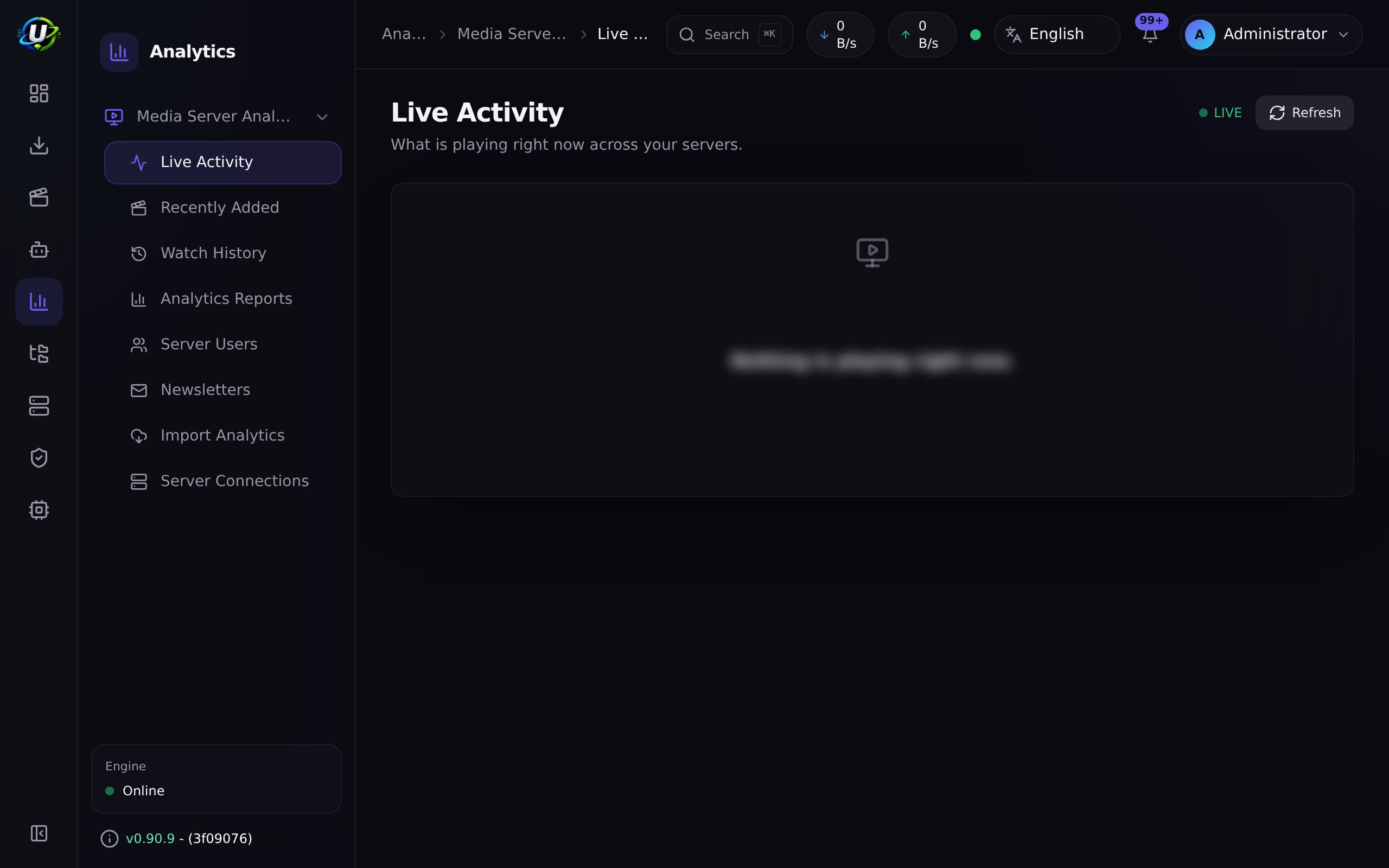Go to Server Users
1389x868 pixels.
point(222,344)
